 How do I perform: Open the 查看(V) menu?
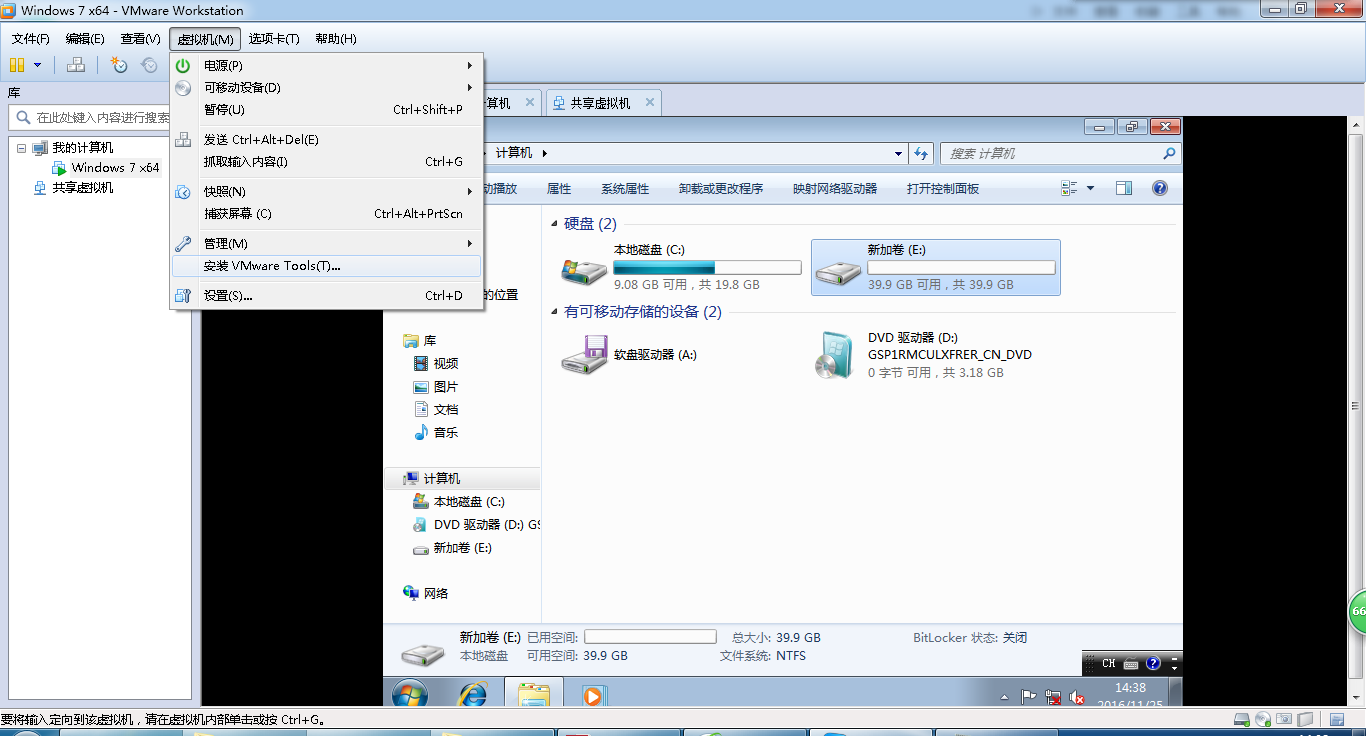[x=140, y=39]
